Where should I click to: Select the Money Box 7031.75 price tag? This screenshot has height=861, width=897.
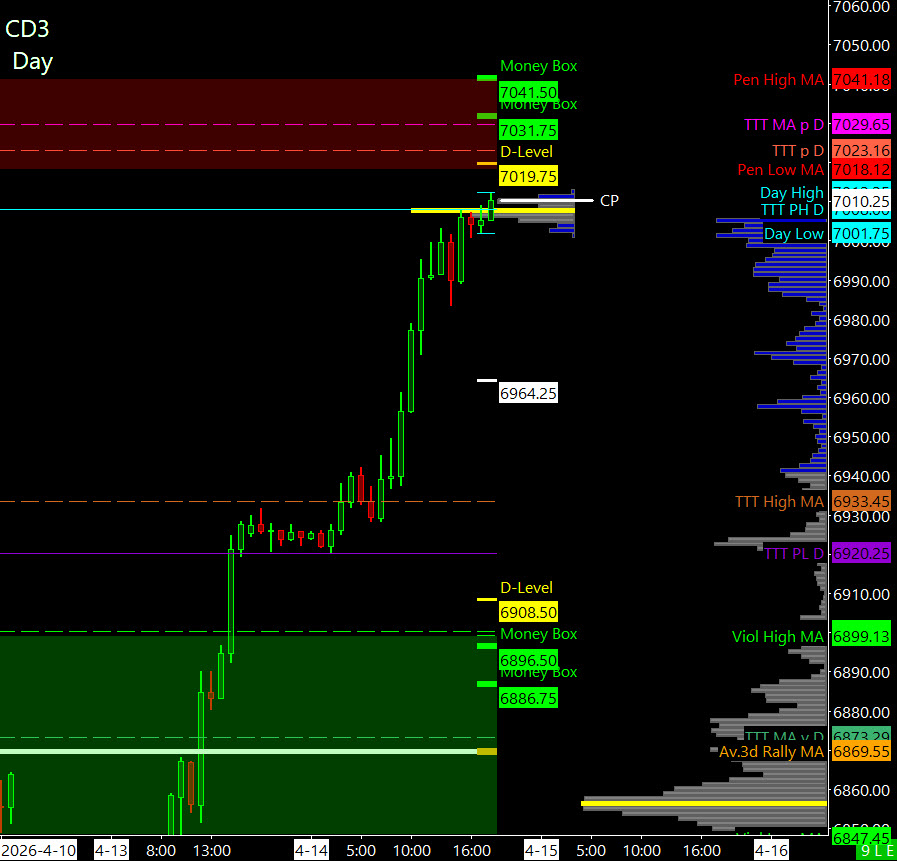[527, 130]
